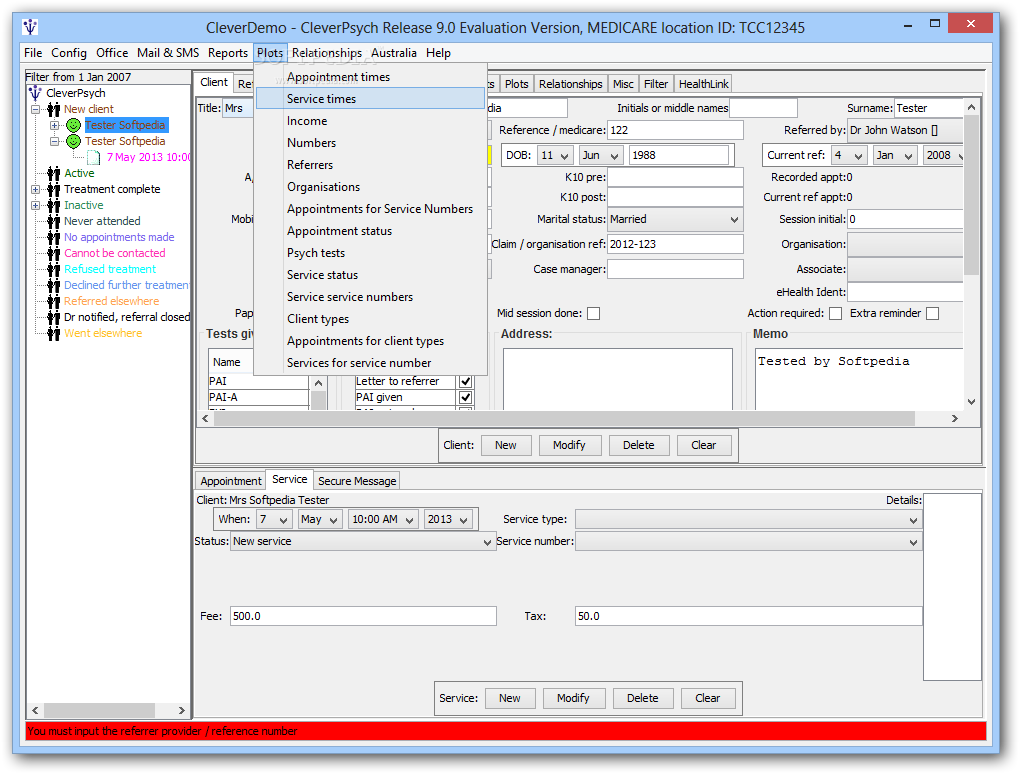Click the Tax input field

[x=748, y=617]
